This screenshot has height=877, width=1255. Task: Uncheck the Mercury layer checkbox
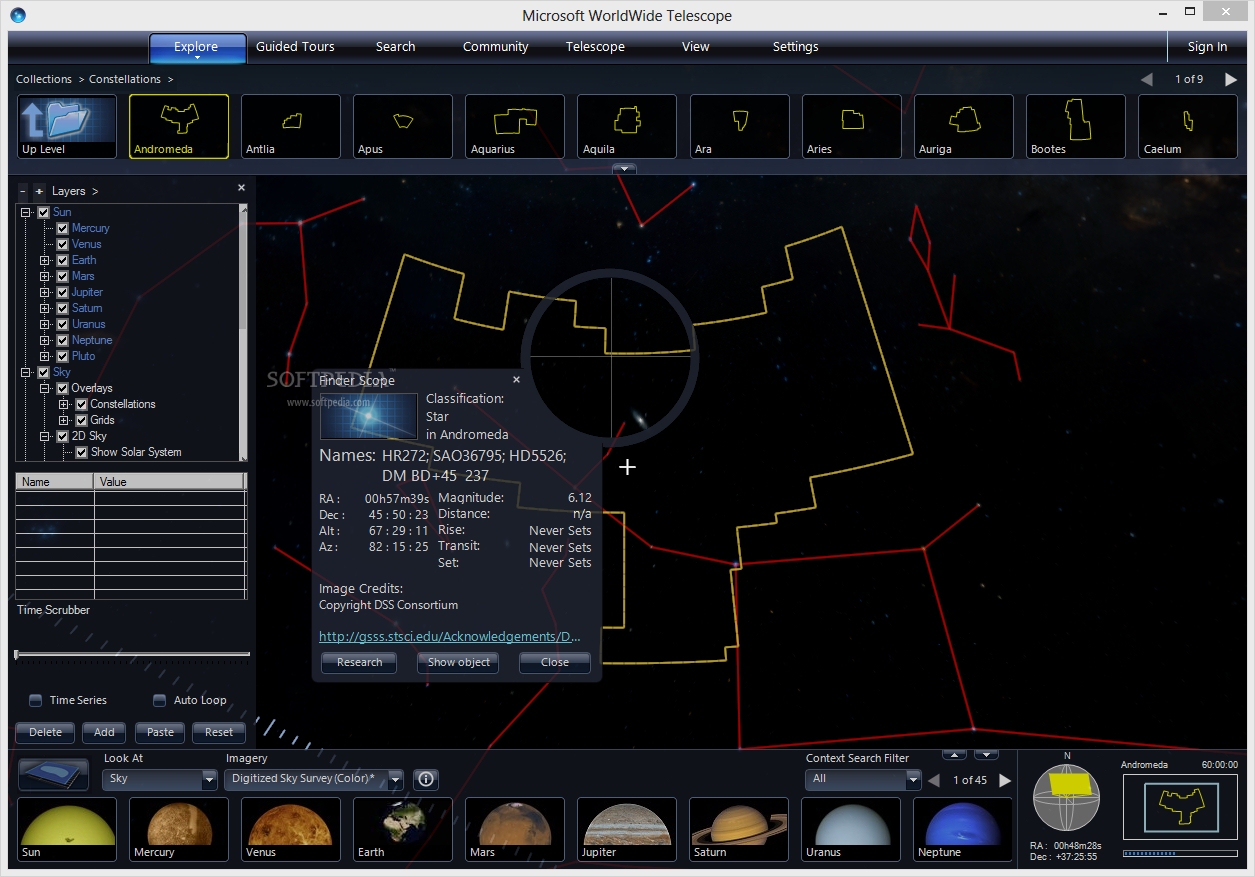[62, 228]
